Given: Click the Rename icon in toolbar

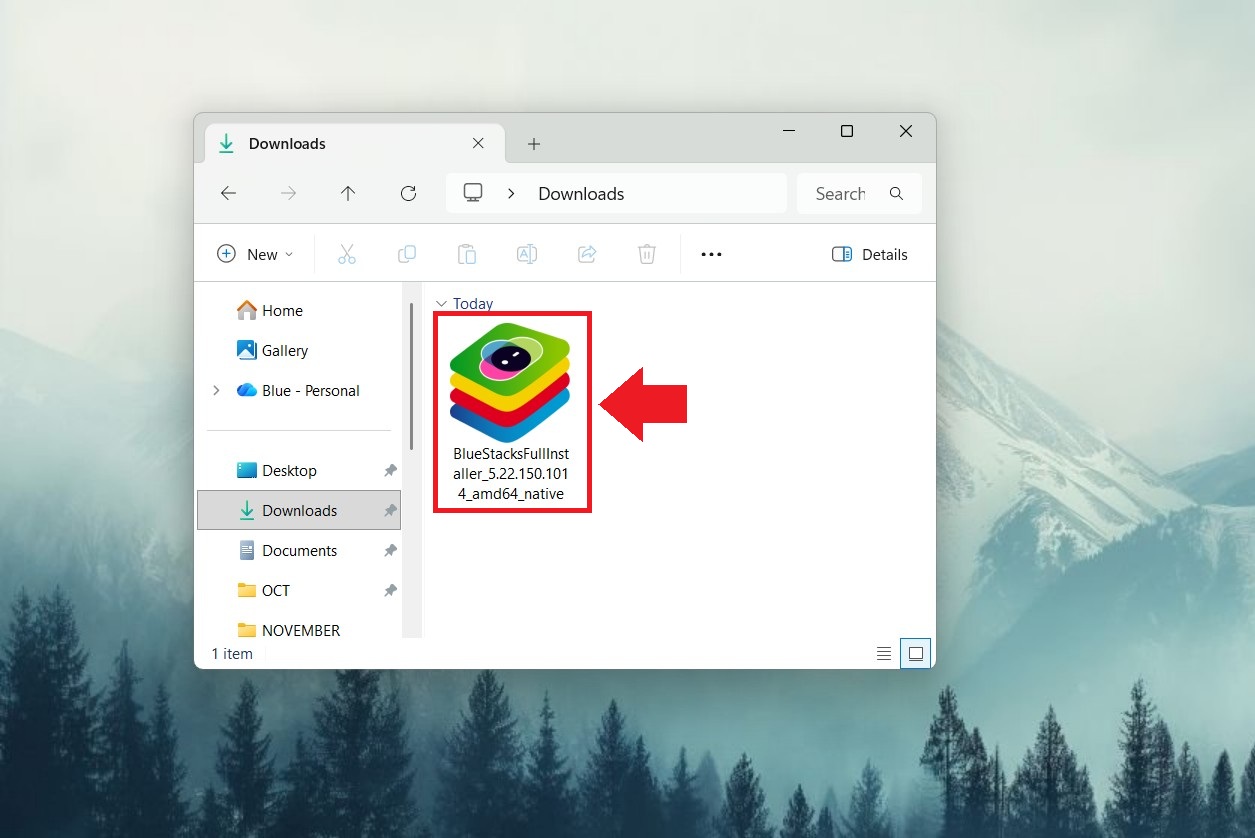Looking at the screenshot, I should pos(527,254).
